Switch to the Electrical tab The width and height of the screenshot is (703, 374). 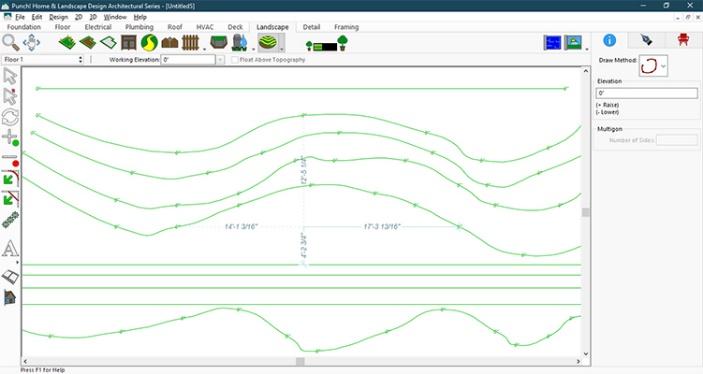point(98,27)
